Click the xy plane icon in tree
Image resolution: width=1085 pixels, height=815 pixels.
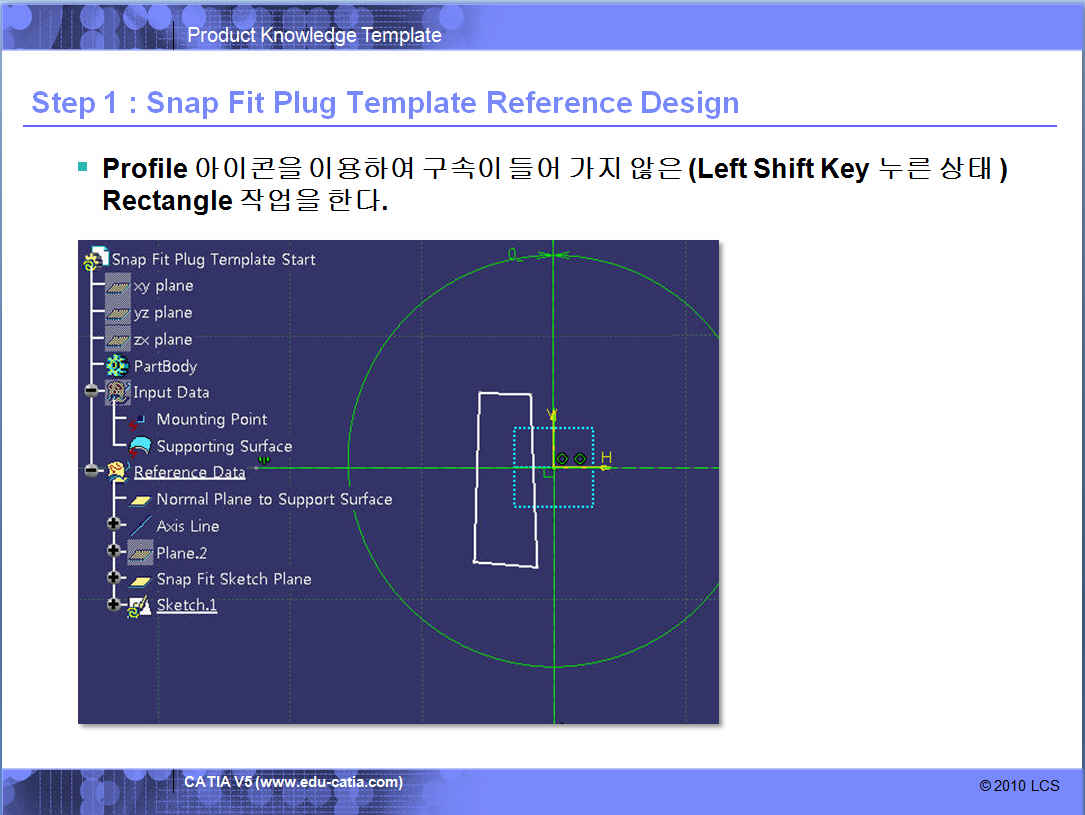pyautogui.click(x=118, y=286)
